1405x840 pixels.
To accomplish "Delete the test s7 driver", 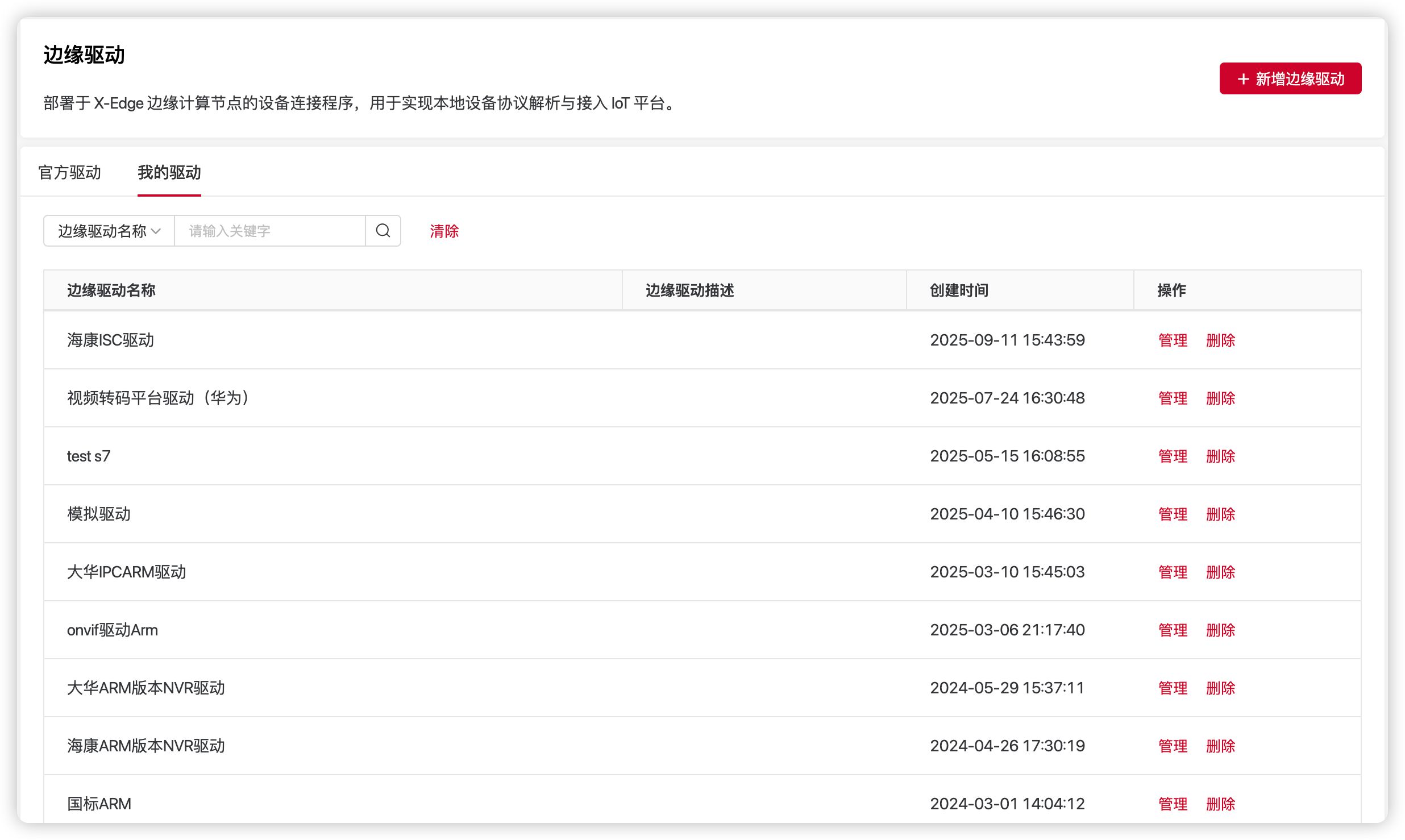I will pyautogui.click(x=1220, y=456).
